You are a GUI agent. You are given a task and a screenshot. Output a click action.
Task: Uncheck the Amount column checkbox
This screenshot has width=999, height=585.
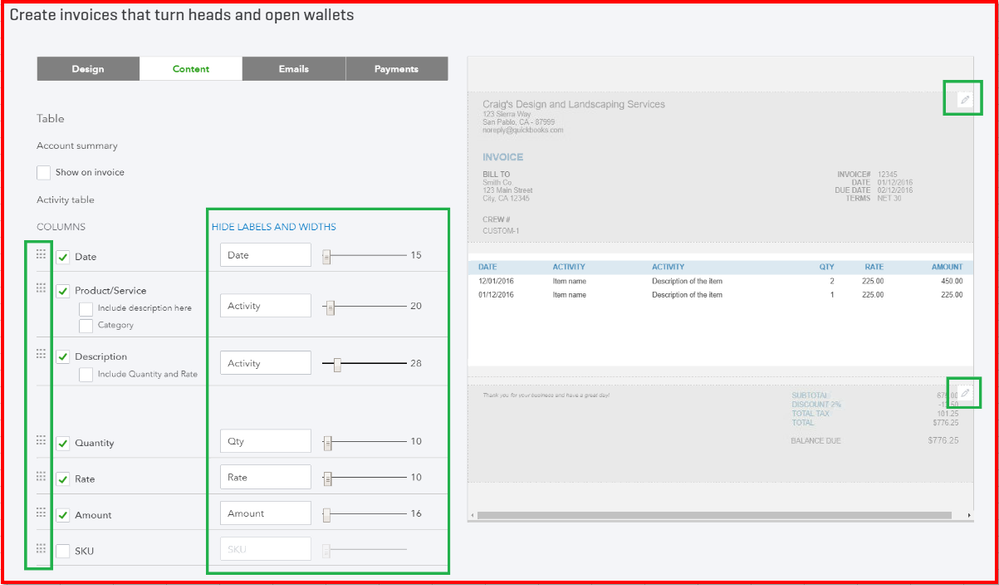[x=62, y=516]
